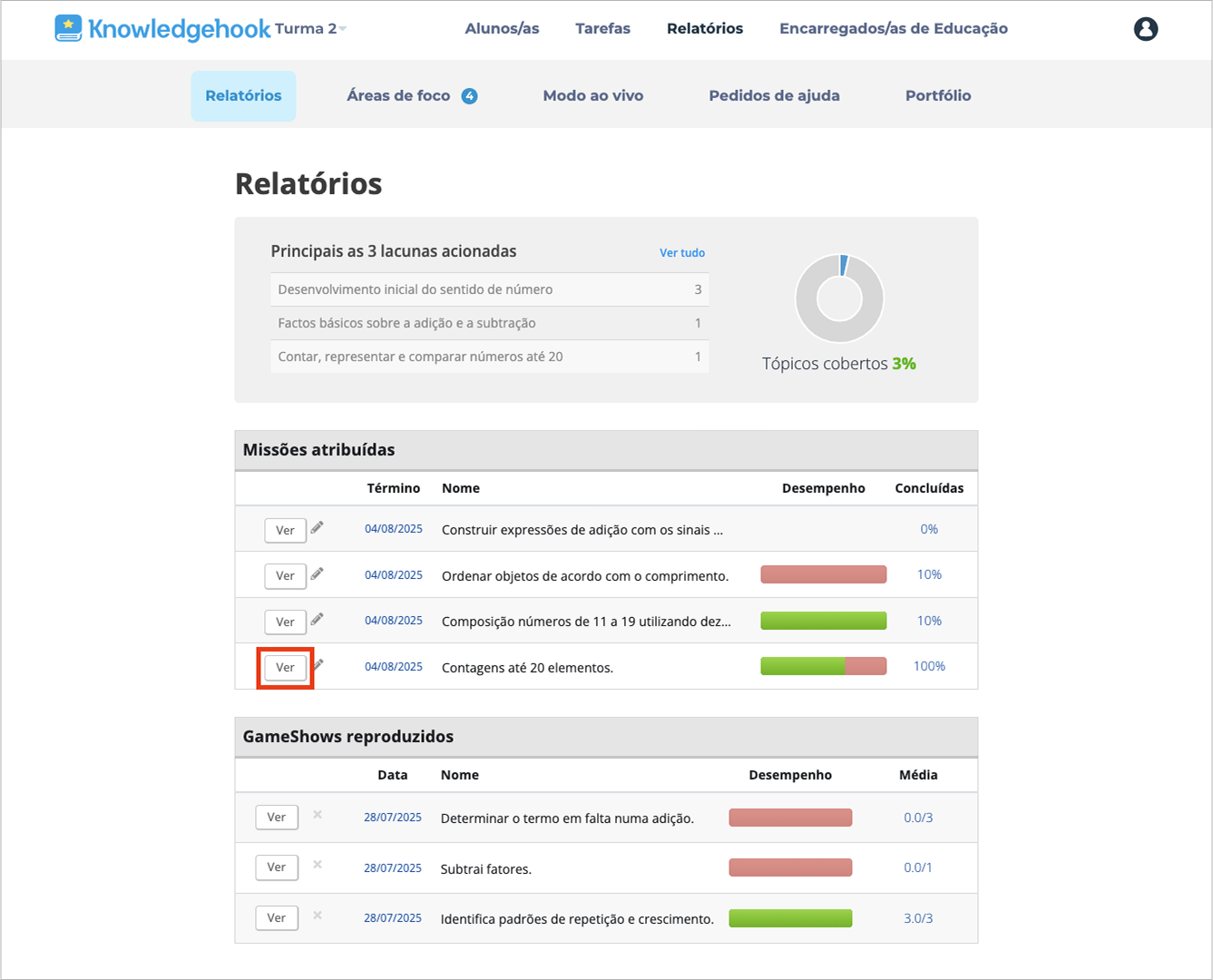Select gap Contar, representar e comparar números
Image resolution: width=1213 pixels, height=980 pixels.
pos(490,357)
